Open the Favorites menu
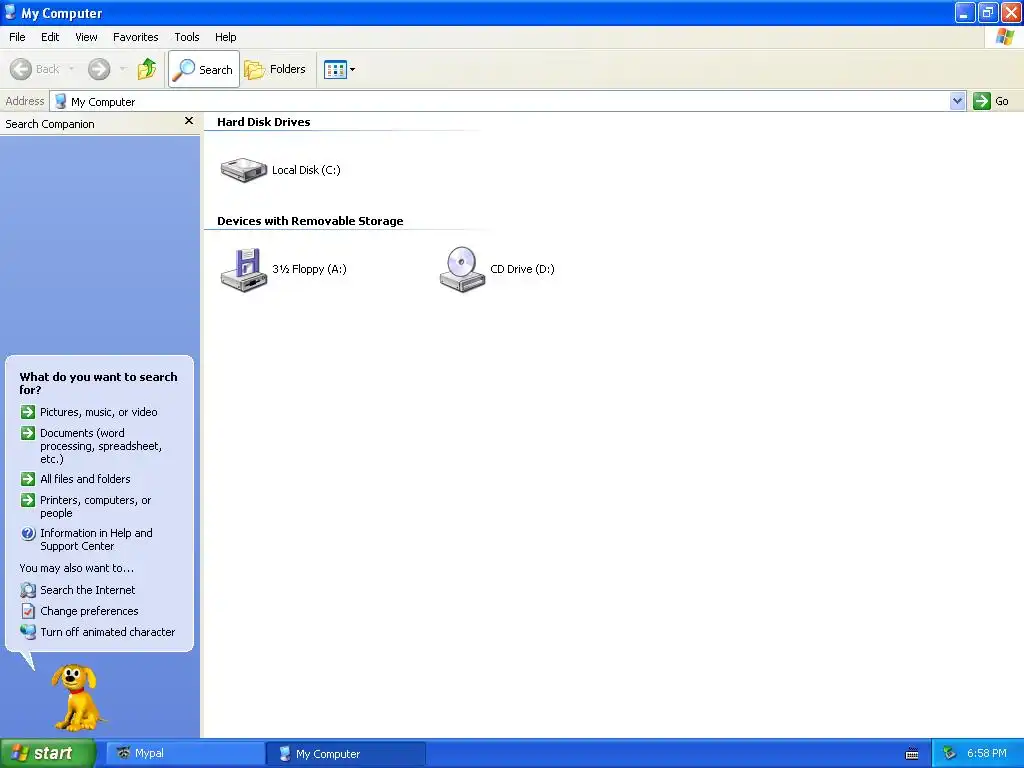 tap(135, 37)
